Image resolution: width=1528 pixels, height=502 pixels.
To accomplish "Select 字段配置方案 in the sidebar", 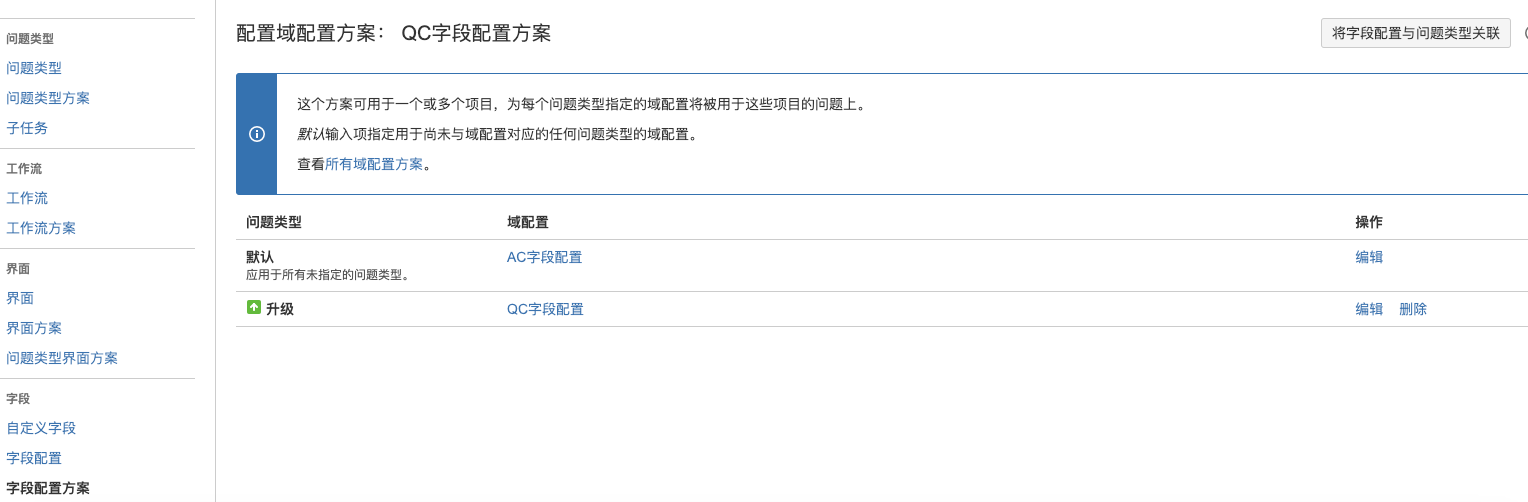I will coord(48,488).
